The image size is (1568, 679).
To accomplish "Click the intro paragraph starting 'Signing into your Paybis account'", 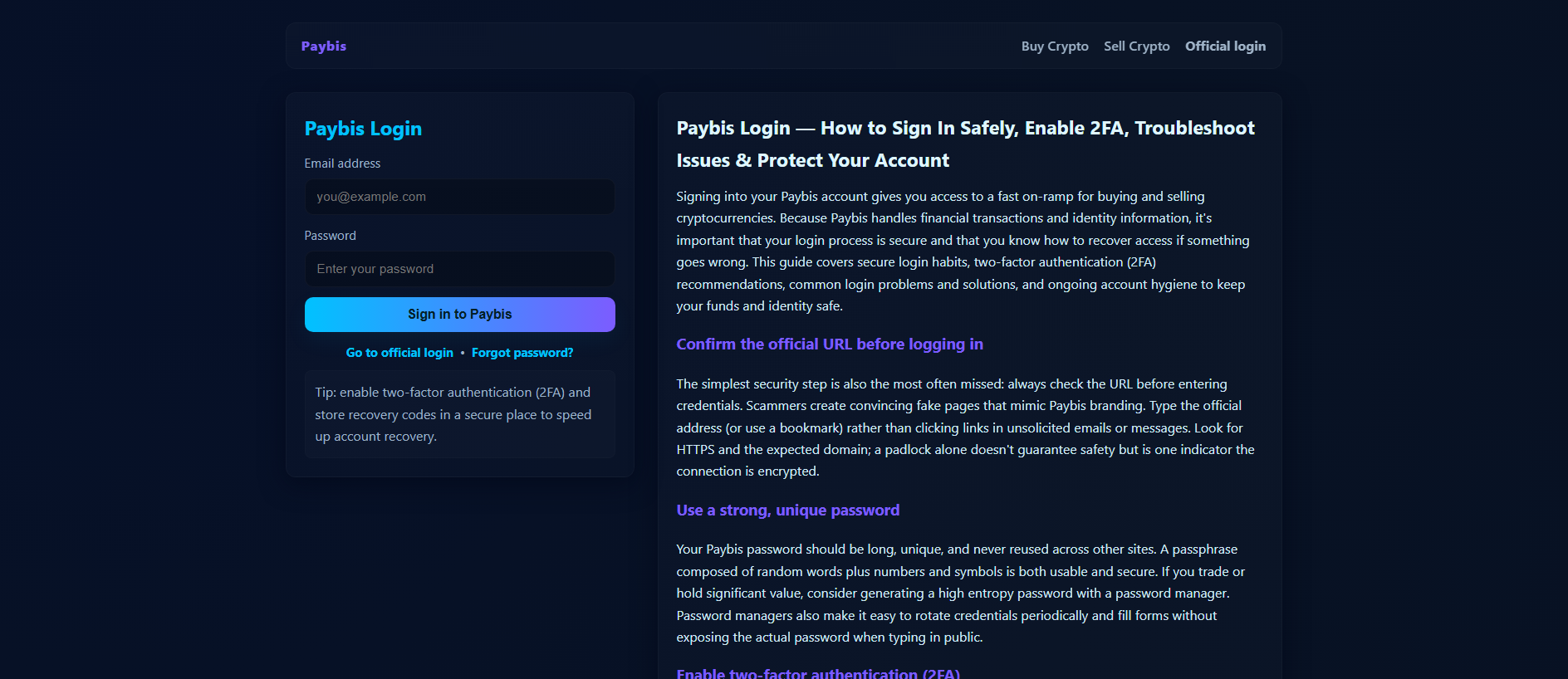I will click(x=963, y=252).
